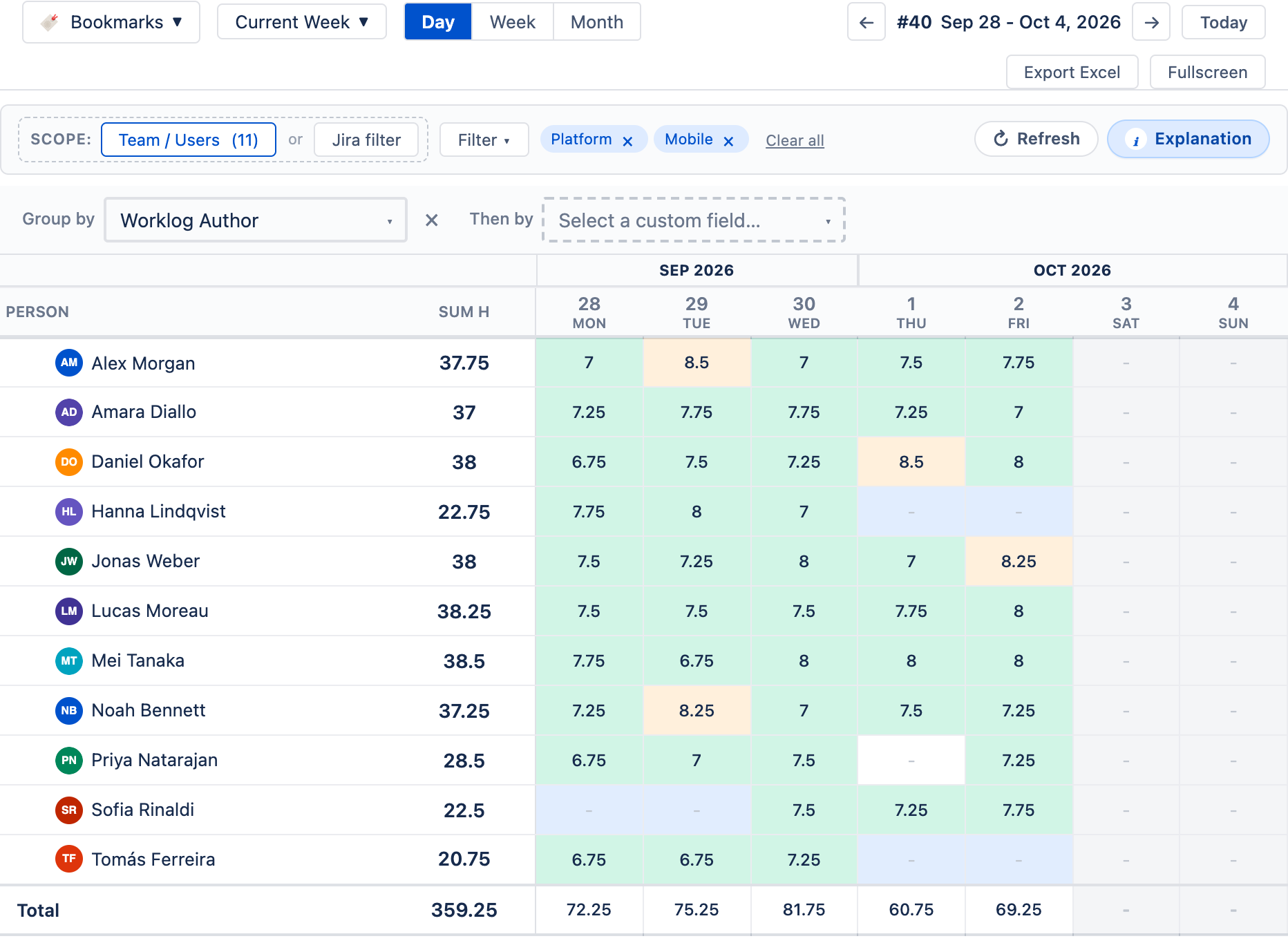Viewport: 1288px width, 952px height.
Task: Go to next week with right arrow
Action: click(x=1151, y=22)
